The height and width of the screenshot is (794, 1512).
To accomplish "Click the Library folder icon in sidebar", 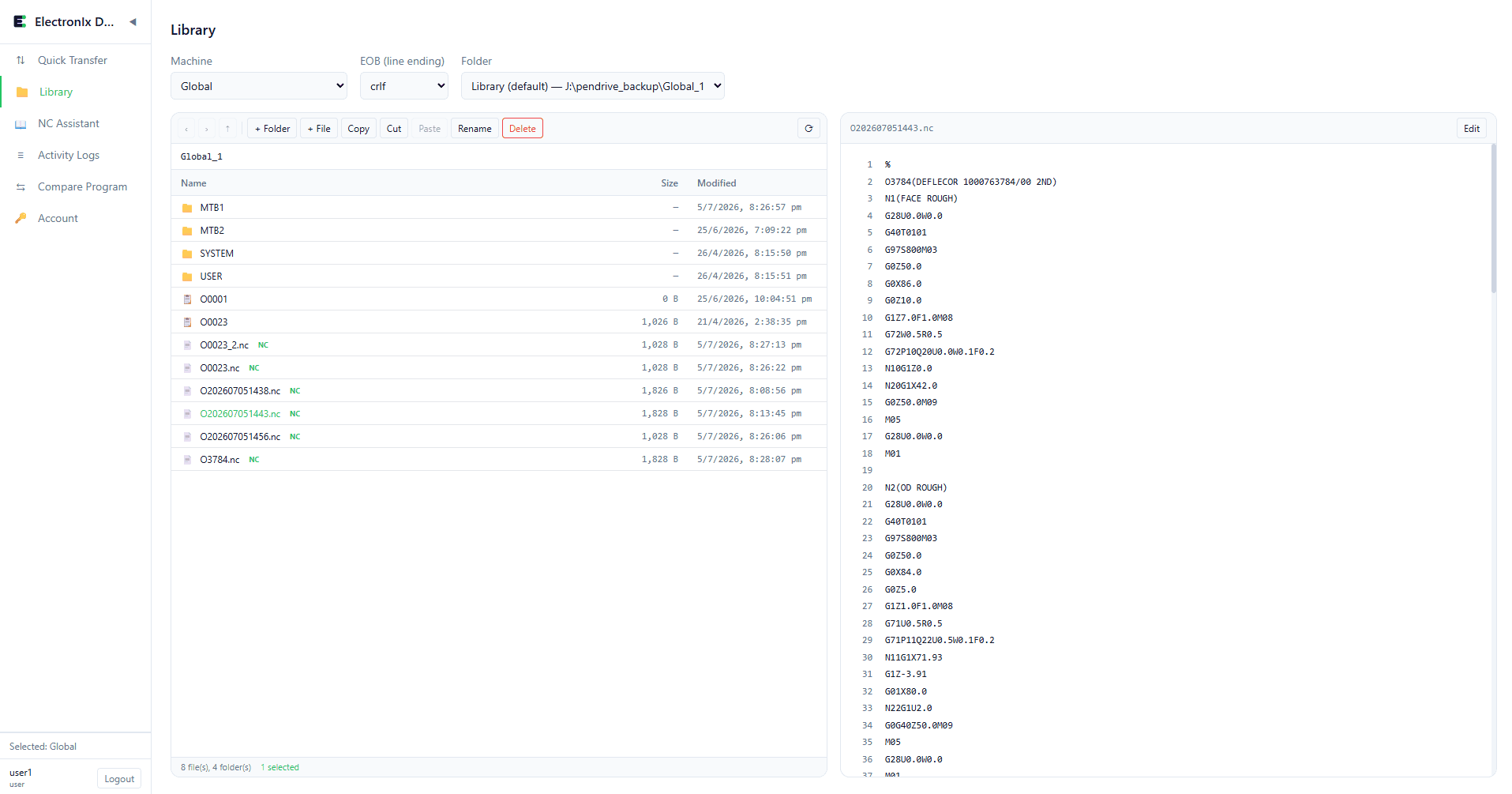I will (x=22, y=92).
